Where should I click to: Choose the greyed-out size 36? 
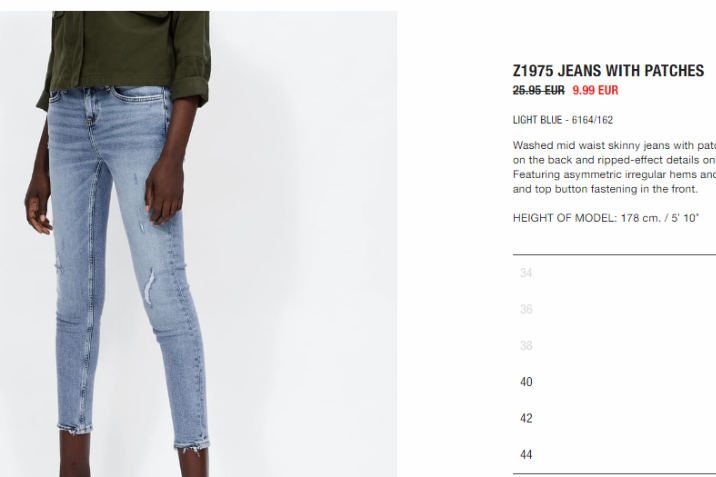[614, 309]
